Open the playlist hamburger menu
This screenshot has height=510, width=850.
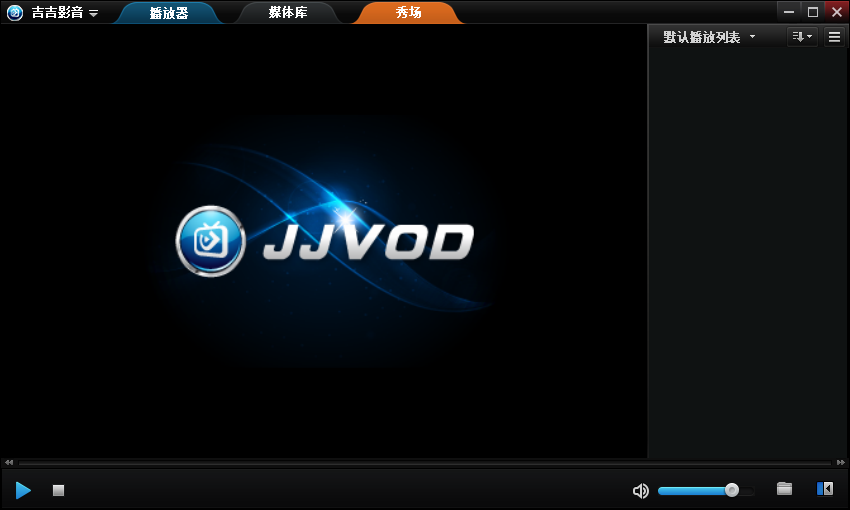(x=834, y=37)
